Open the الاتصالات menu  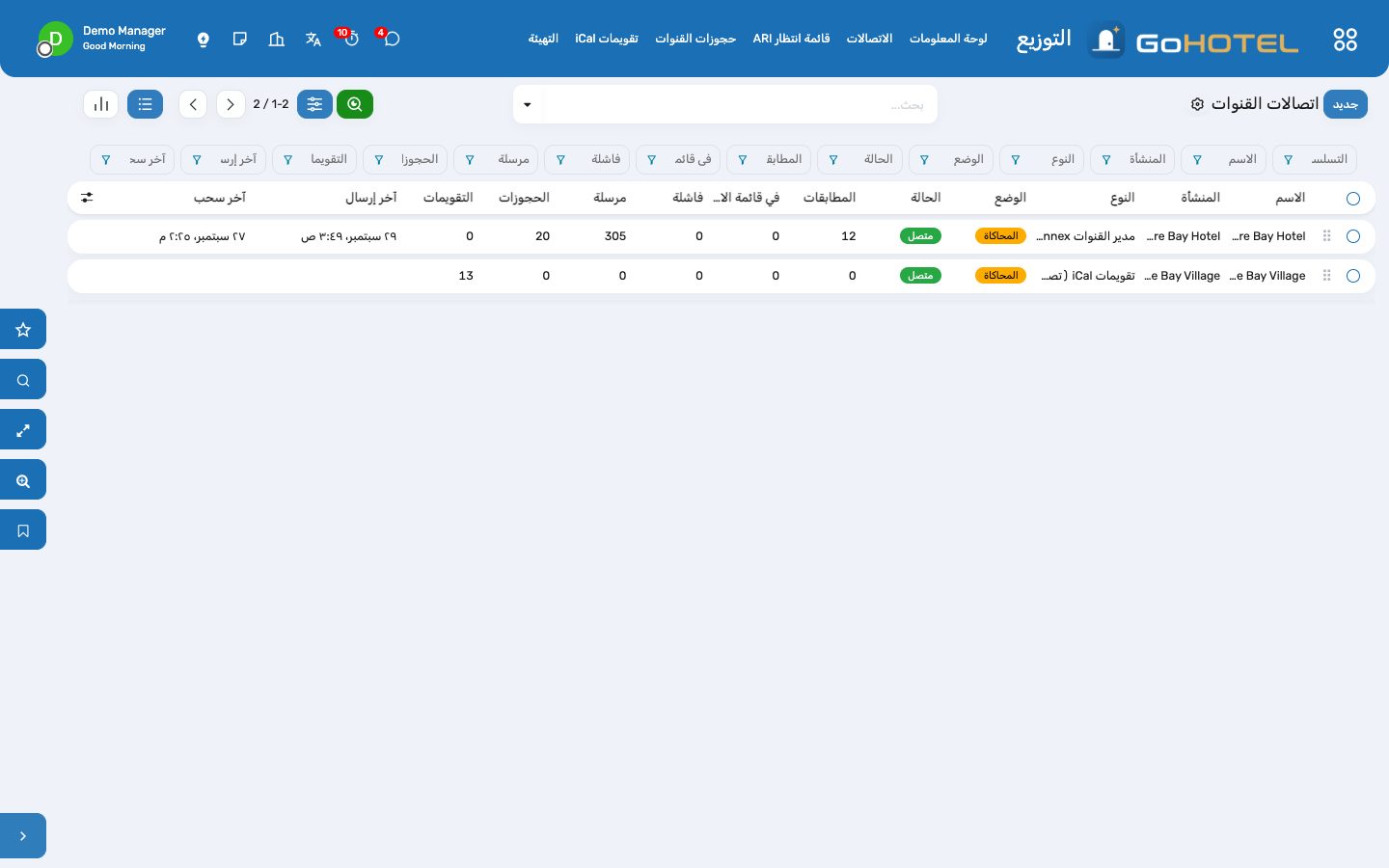(x=869, y=39)
